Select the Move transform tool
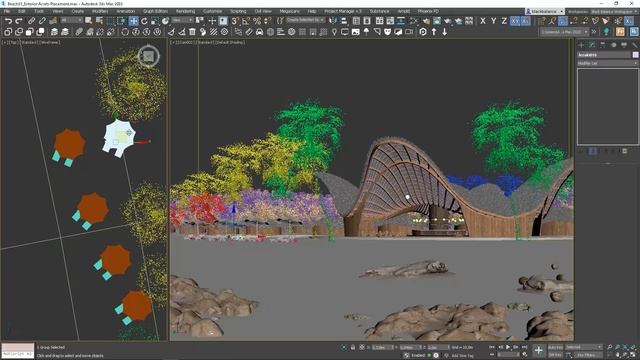The height and width of the screenshot is (360, 640). [x=133, y=21]
